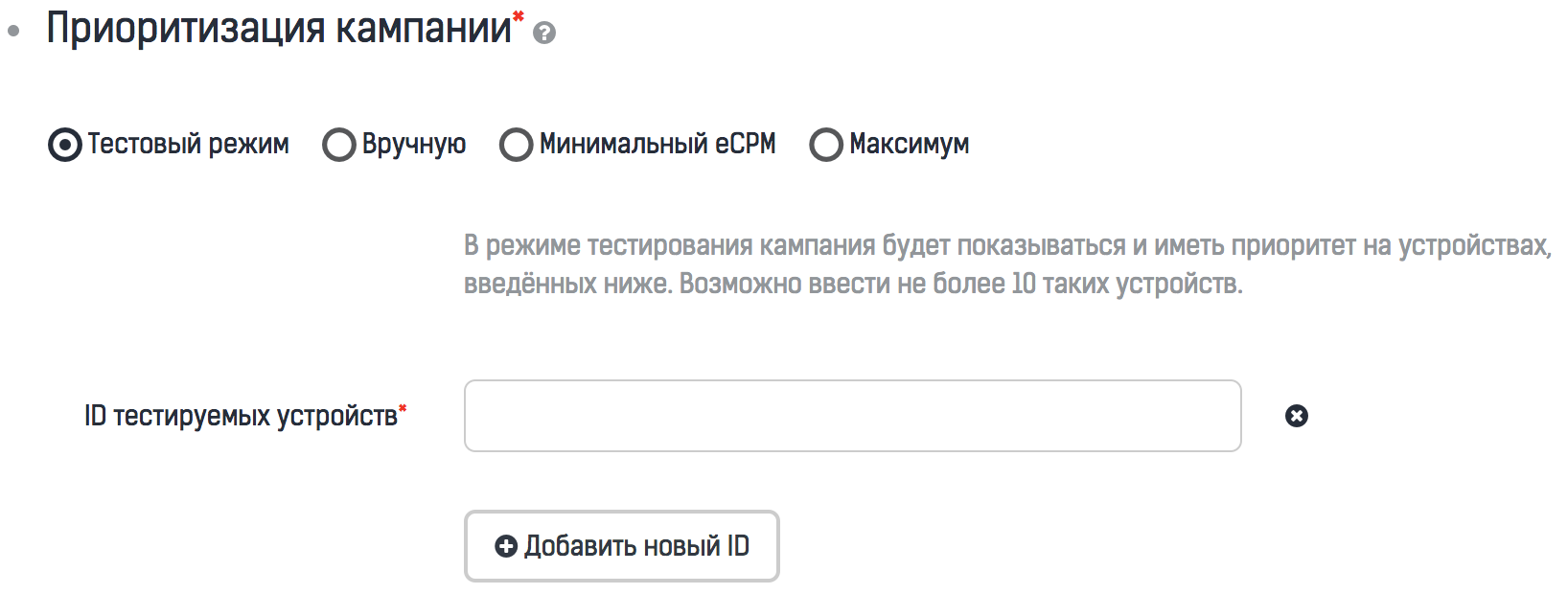Click the Приоритизация кампании heading
The height and width of the screenshot is (594, 1568).
279,29
